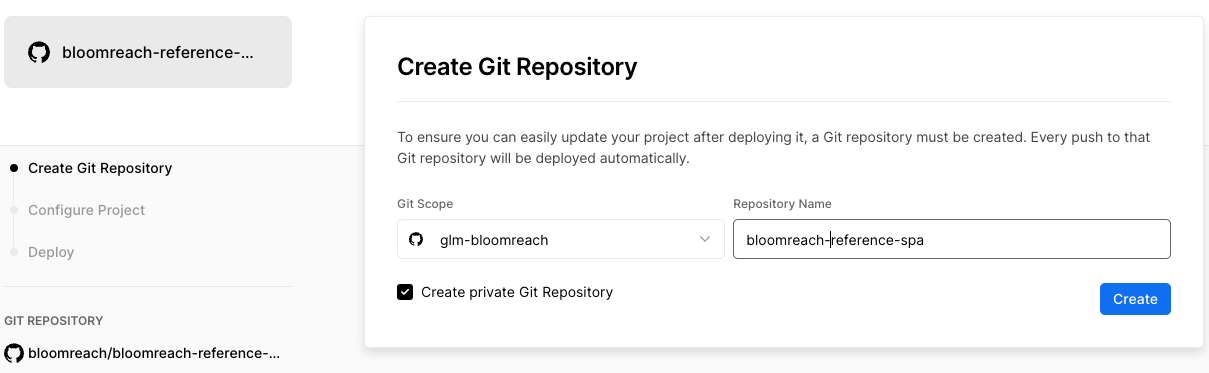This screenshot has width=1209, height=373.
Task: Select the Create Git Repository step
Action: click(x=100, y=168)
